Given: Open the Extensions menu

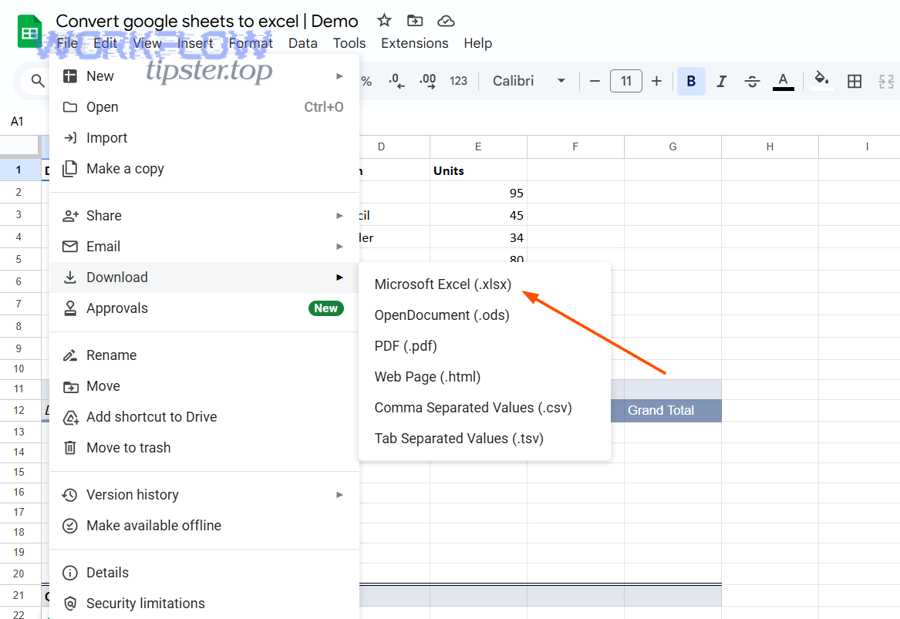Looking at the screenshot, I should click(x=414, y=43).
